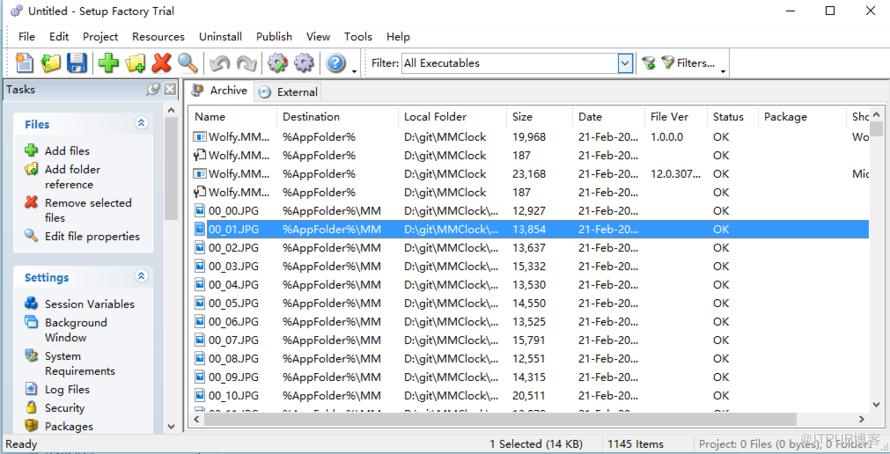Open the All Executables filter dropdown
Viewport: 890px width, 454px height.
coord(625,63)
